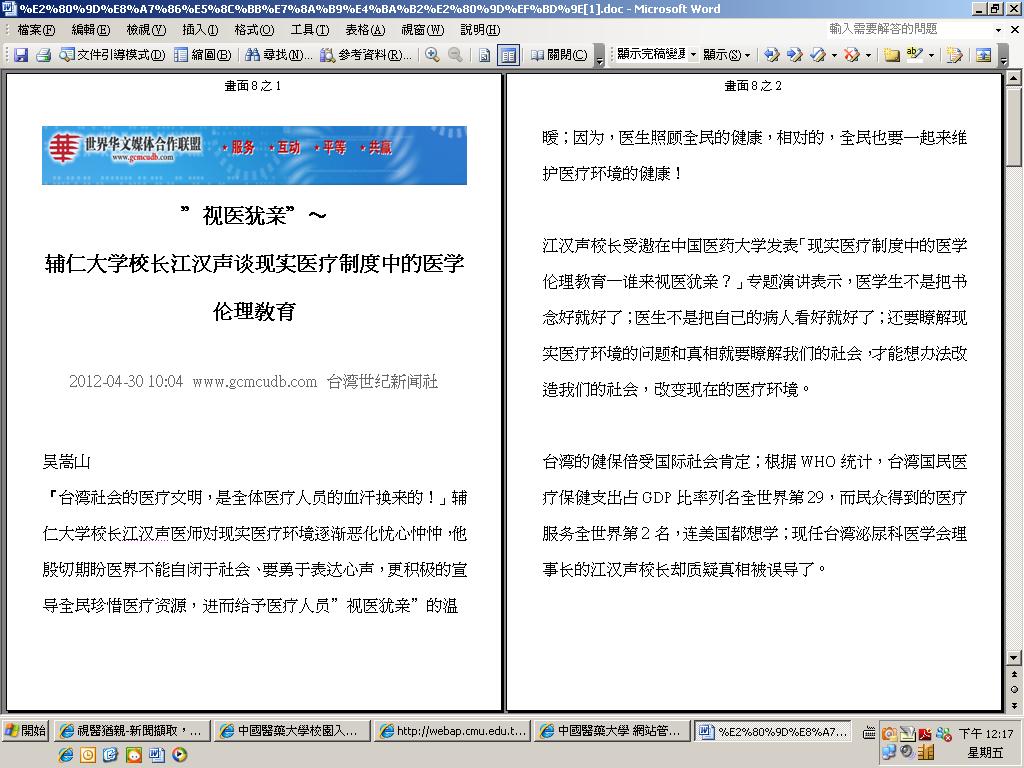Screen dimensions: 1024x768
Task: Open help question box dropdown arrow
Action: click(998, 29)
